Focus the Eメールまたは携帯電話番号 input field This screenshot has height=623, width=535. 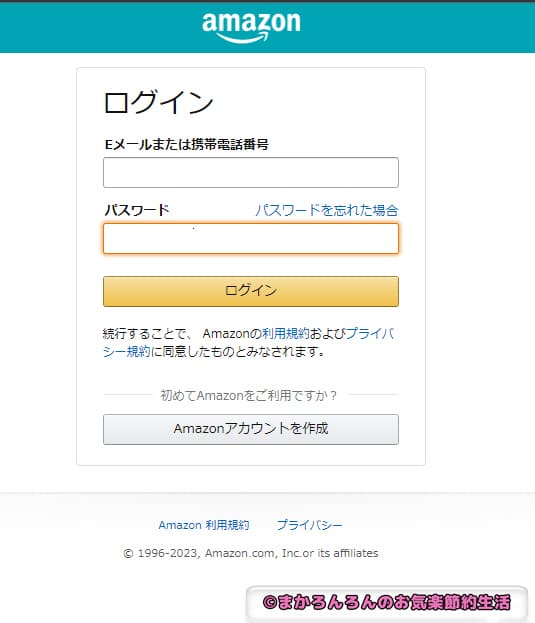tap(251, 172)
